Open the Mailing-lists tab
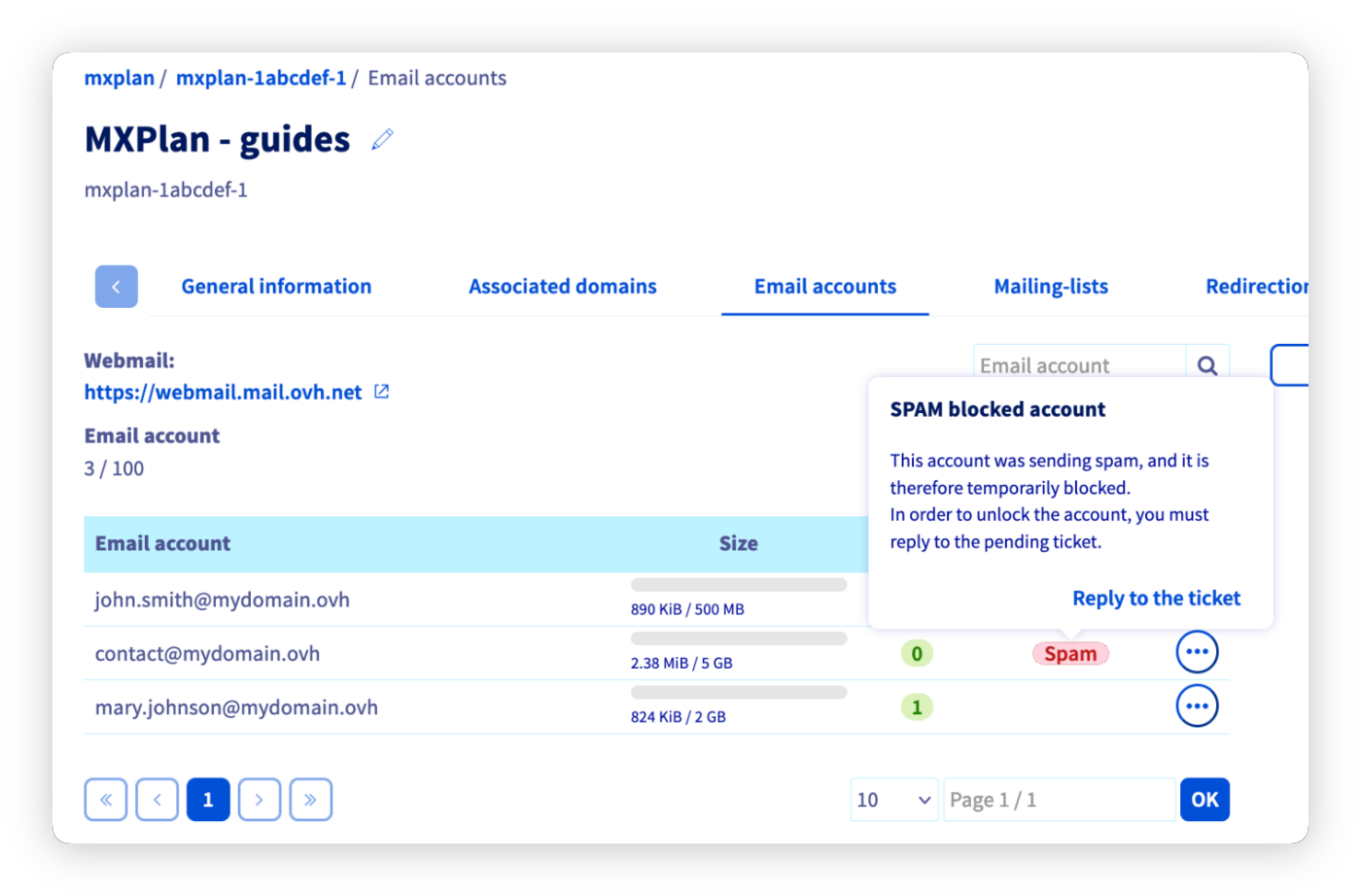Viewport: 1361px width, 896px height. tap(1051, 286)
